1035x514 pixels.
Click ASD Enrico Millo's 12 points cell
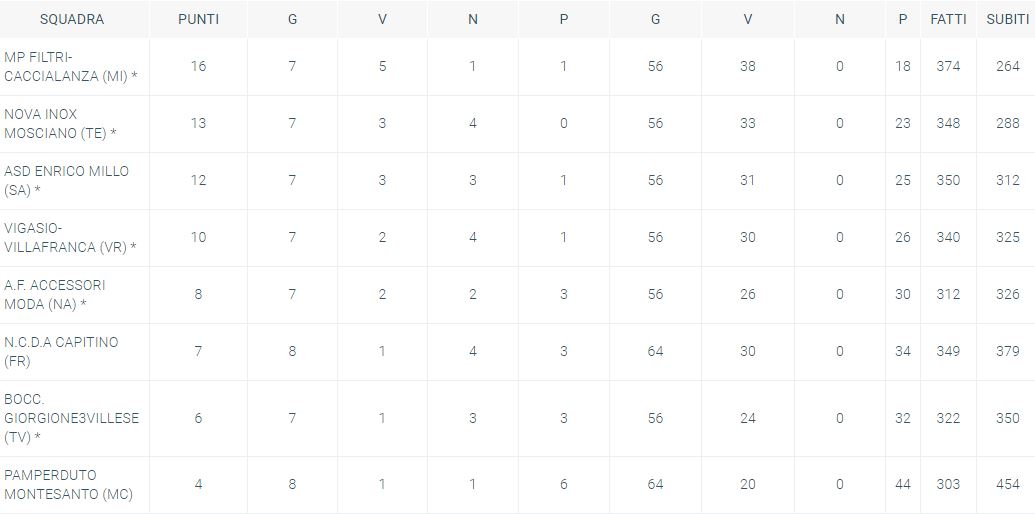[198, 180]
